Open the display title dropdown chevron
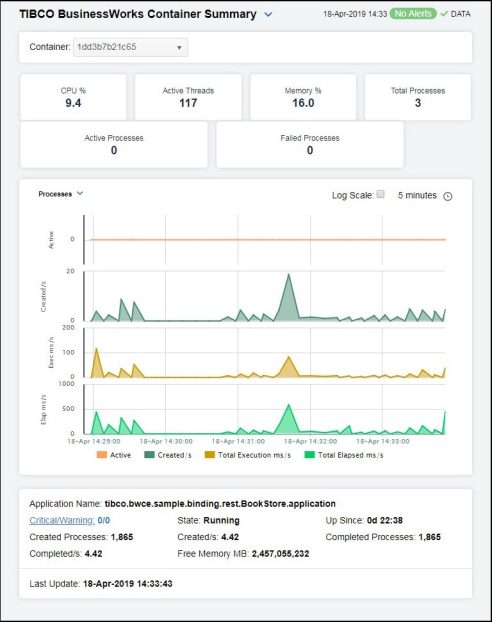Viewport: 492px width, 622px height. 269,15
